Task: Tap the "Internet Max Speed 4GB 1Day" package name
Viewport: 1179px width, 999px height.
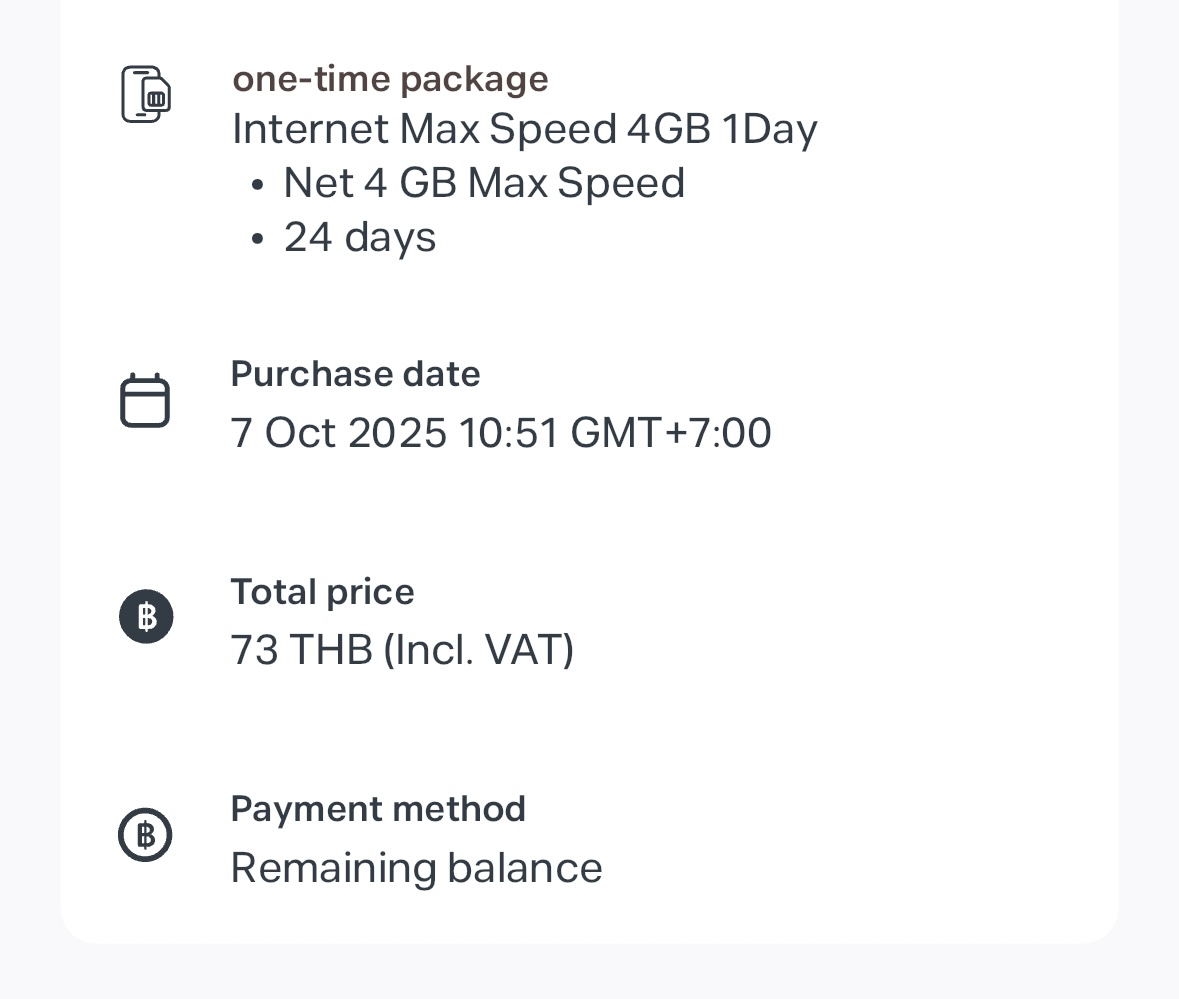Action: (524, 129)
